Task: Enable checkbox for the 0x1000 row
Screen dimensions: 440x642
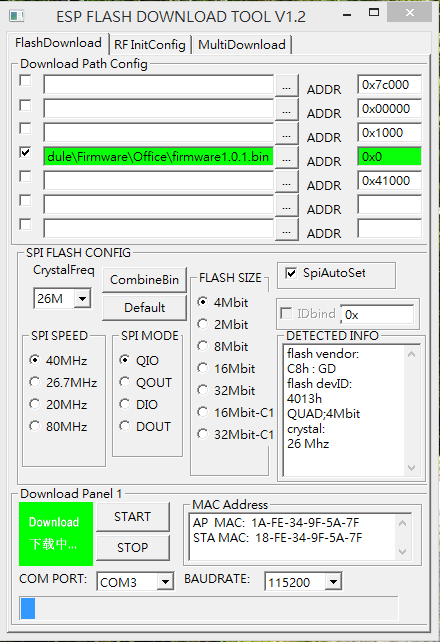Action: 25,129
